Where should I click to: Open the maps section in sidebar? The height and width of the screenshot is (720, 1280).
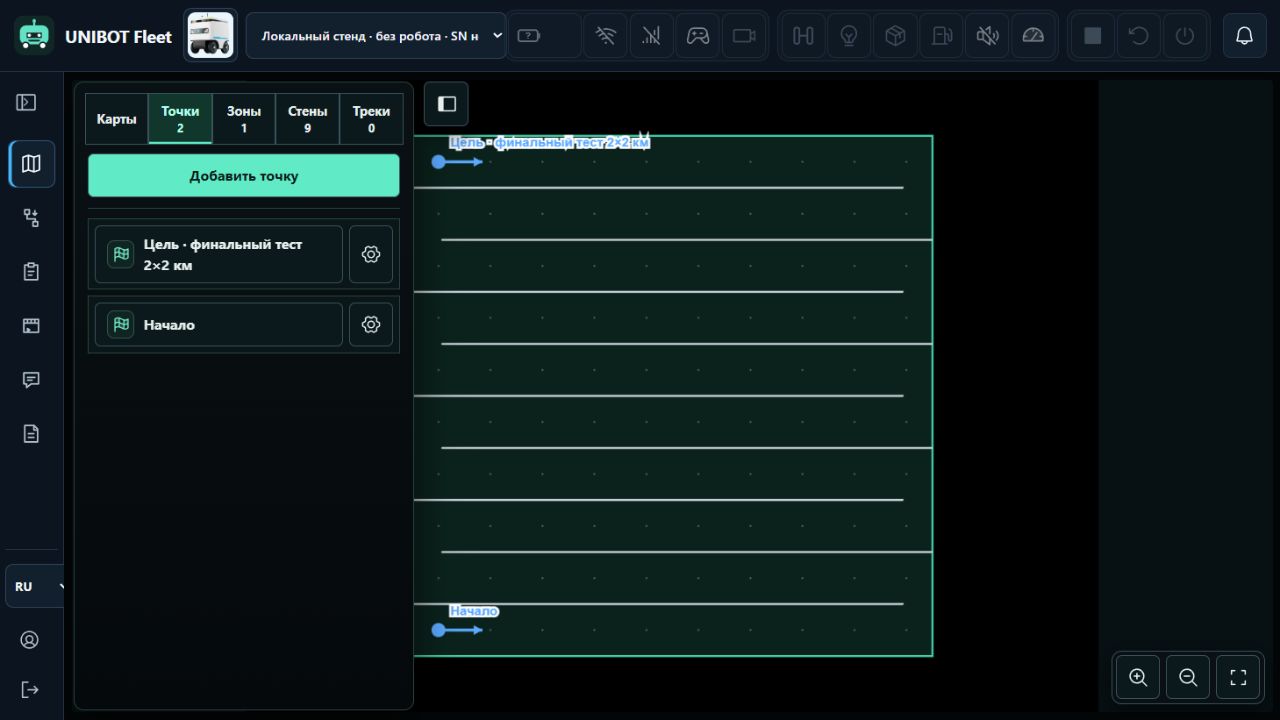click(31, 164)
